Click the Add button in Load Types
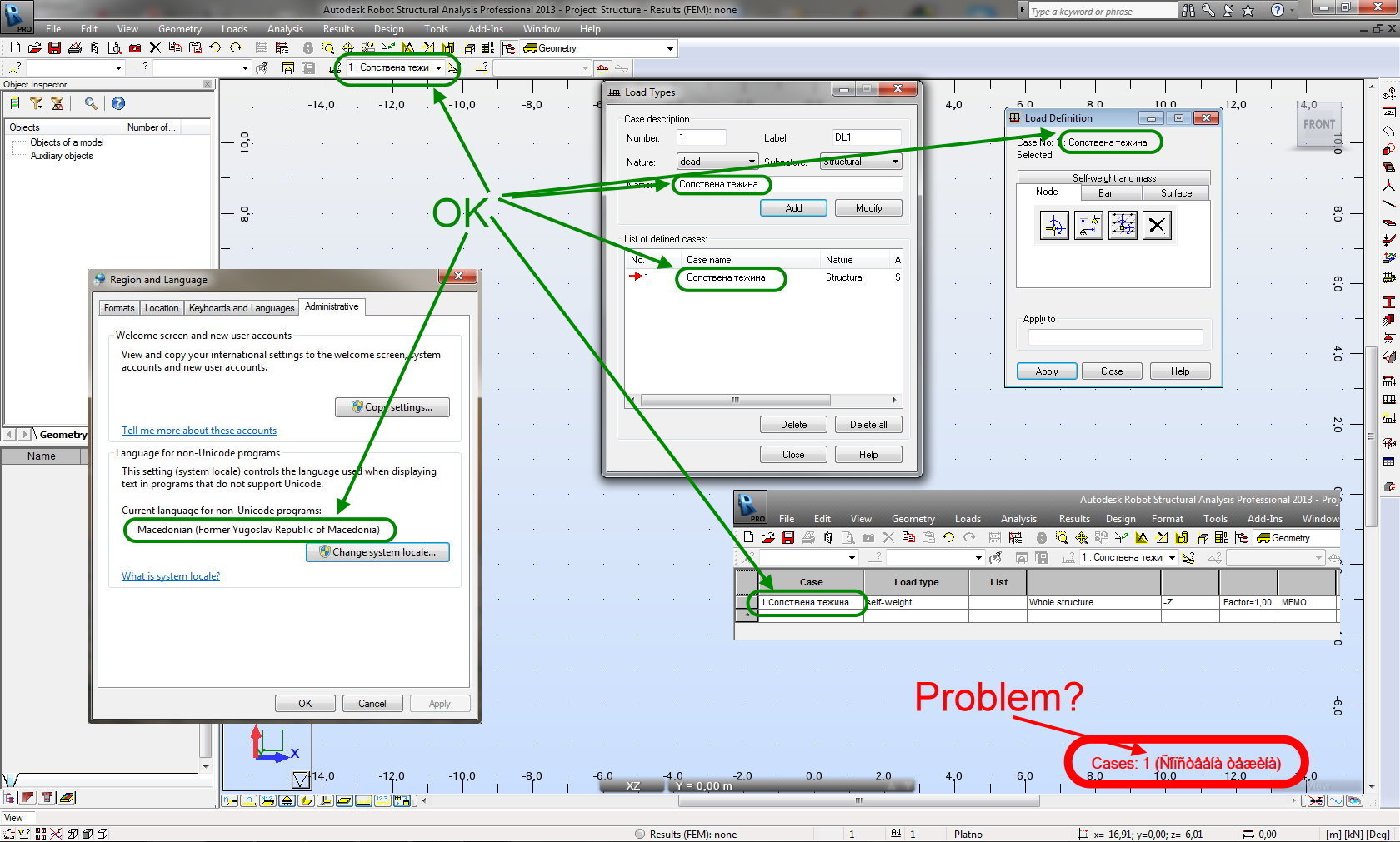This screenshot has height=842, width=1400. 793,208
